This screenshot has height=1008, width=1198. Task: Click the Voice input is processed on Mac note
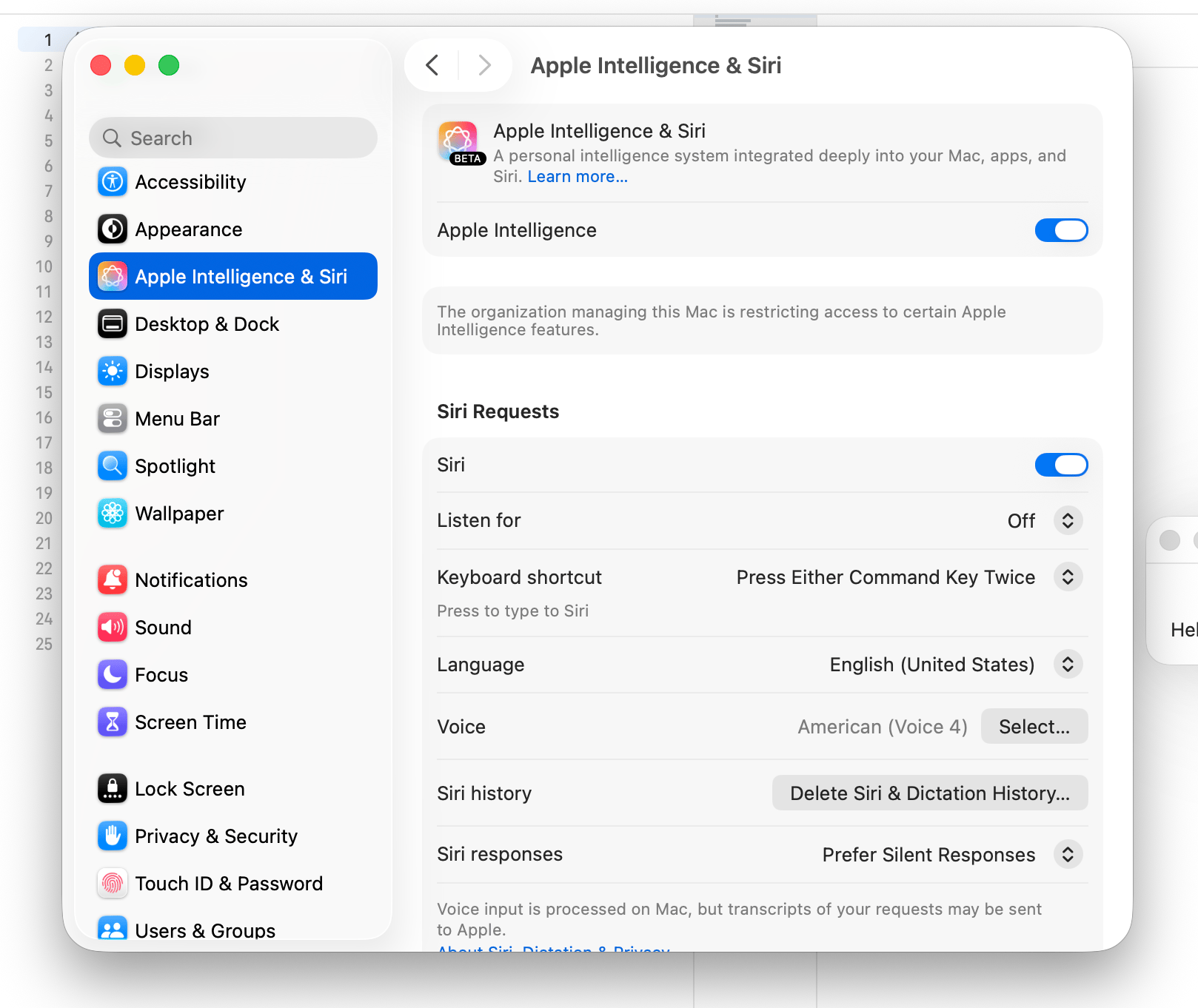tap(739, 919)
